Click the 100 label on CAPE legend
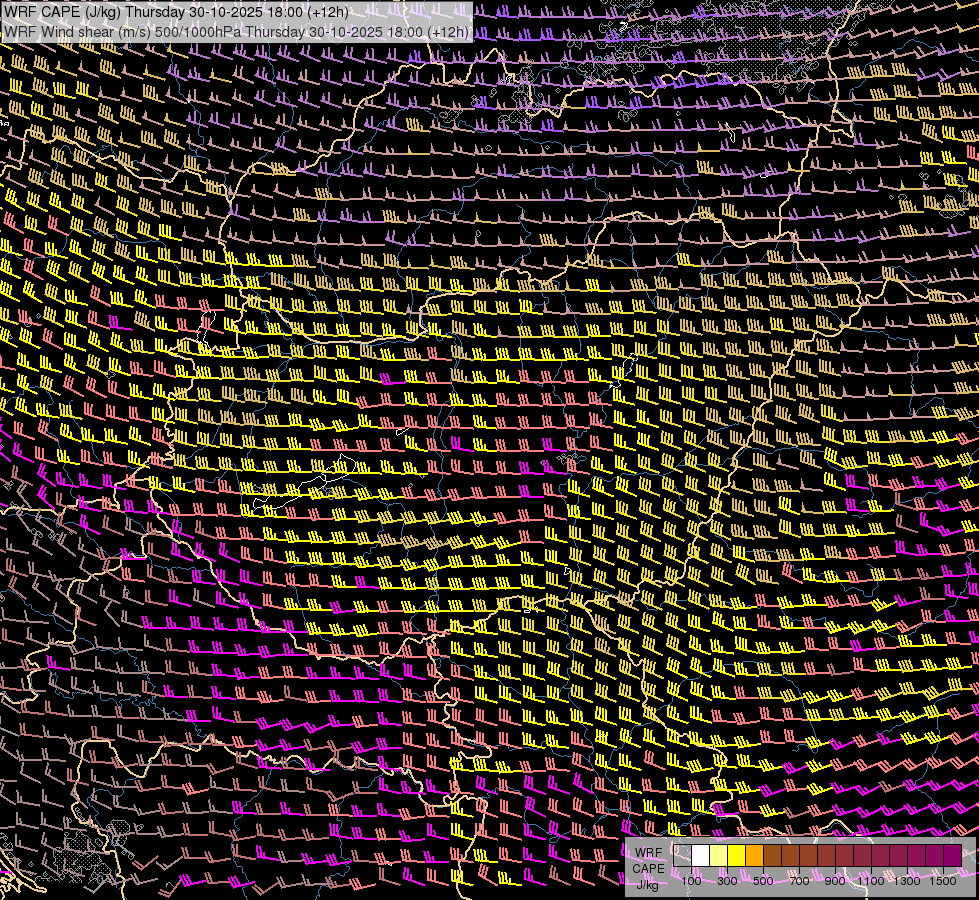The image size is (979, 900). tap(691, 881)
